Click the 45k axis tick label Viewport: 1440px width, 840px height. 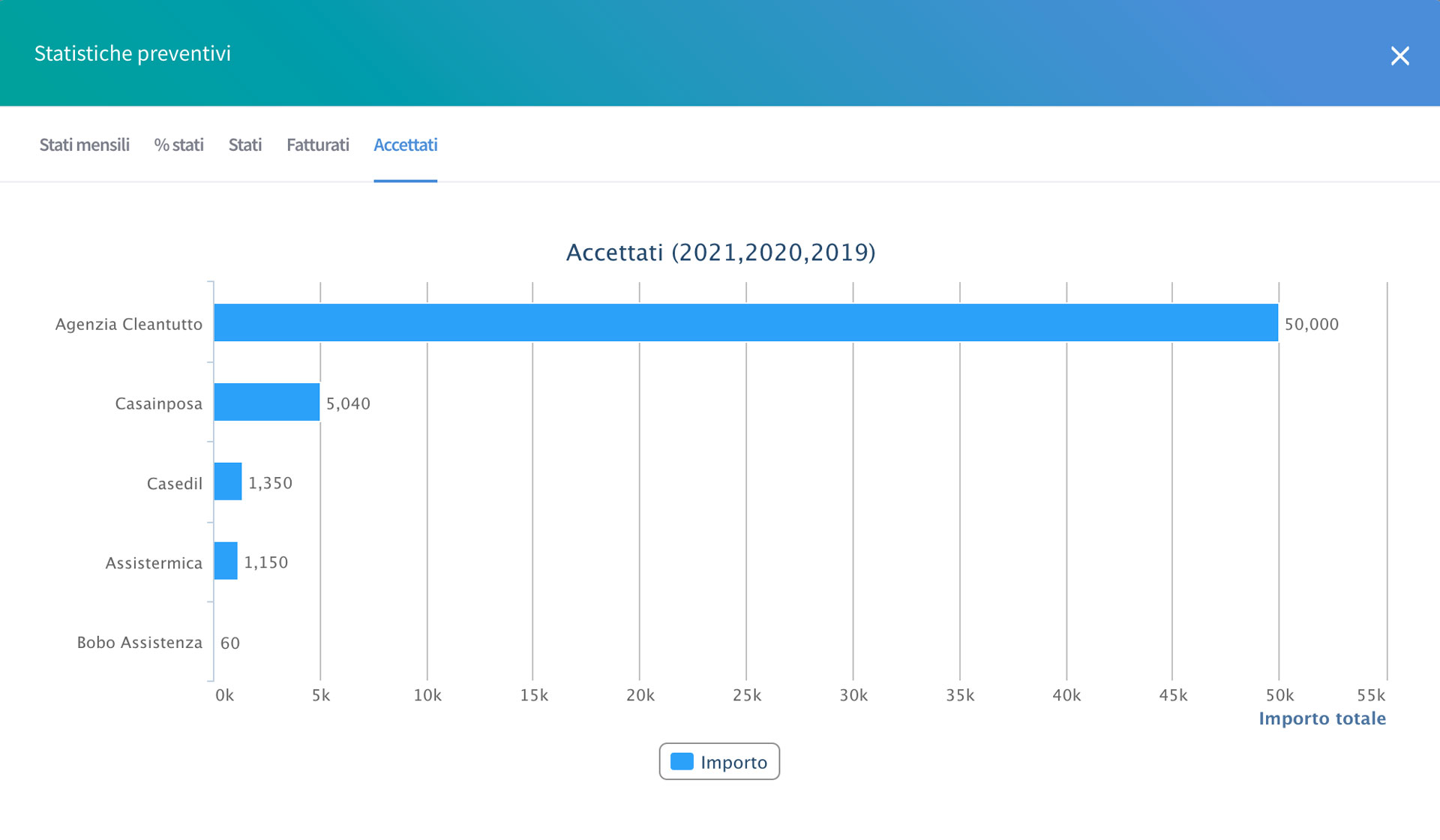(x=1173, y=695)
